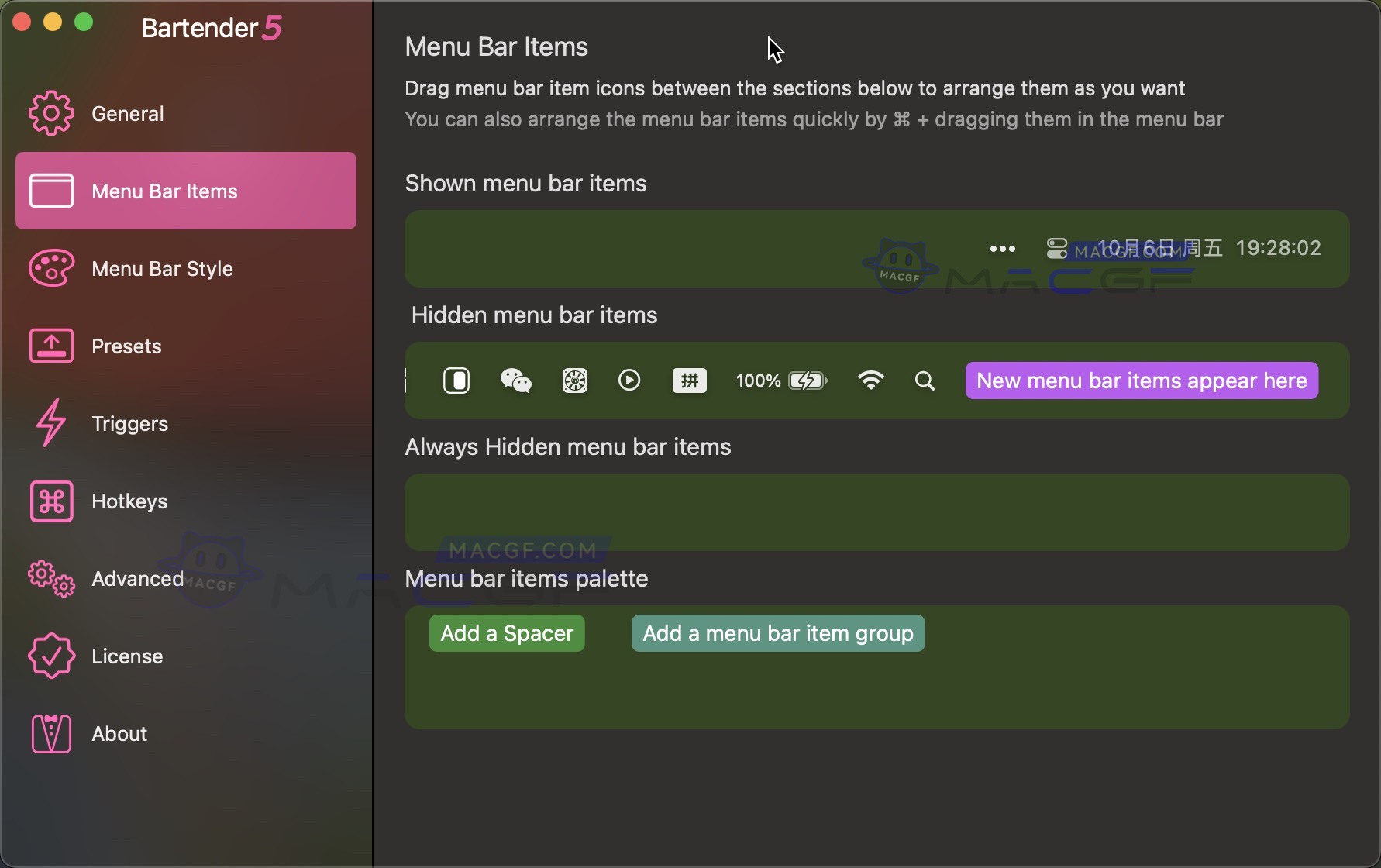The image size is (1381, 868).
Task: Open the Hotkeys settings
Action: pyautogui.click(x=129, y=501)
